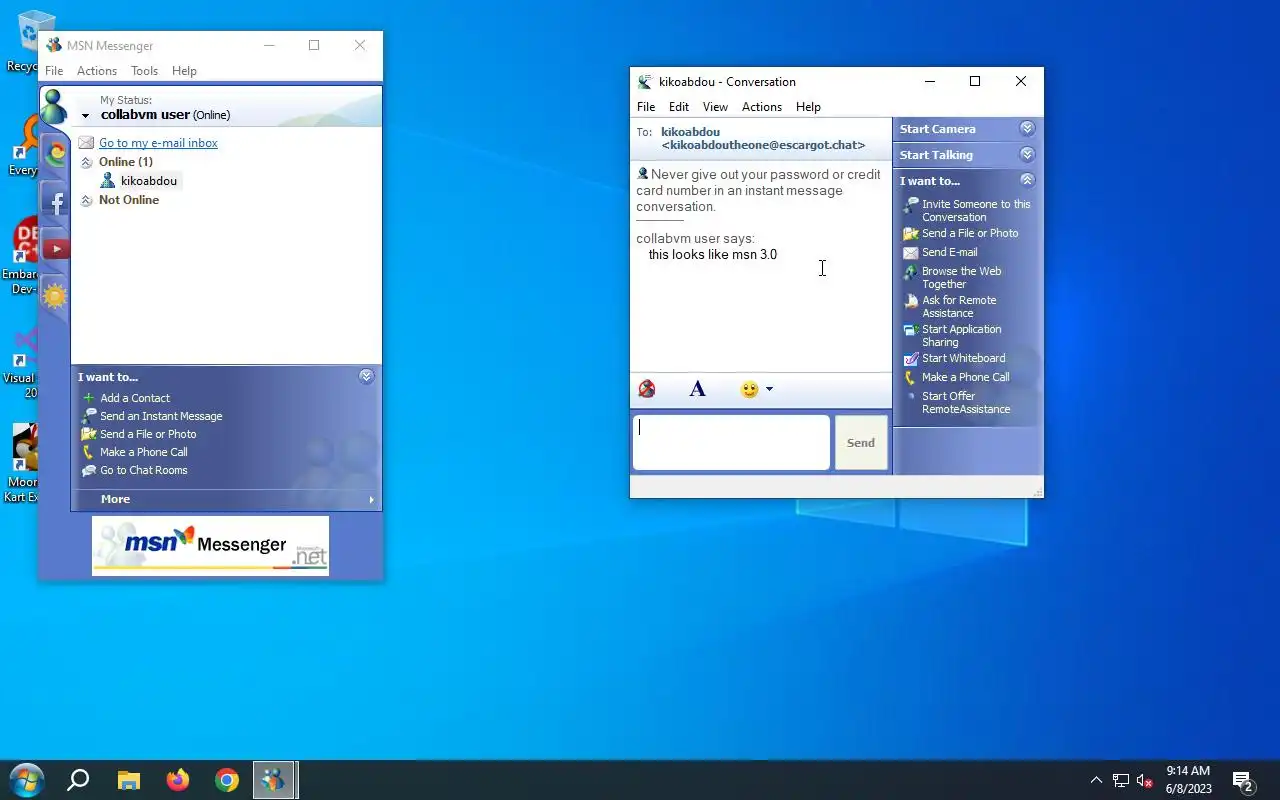Click the muted volume tray icon

(x=1145, y=780)
